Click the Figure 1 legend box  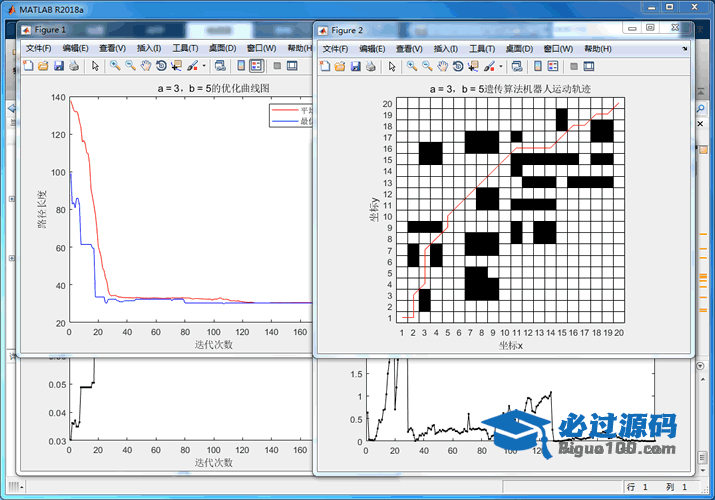[290, 115]
